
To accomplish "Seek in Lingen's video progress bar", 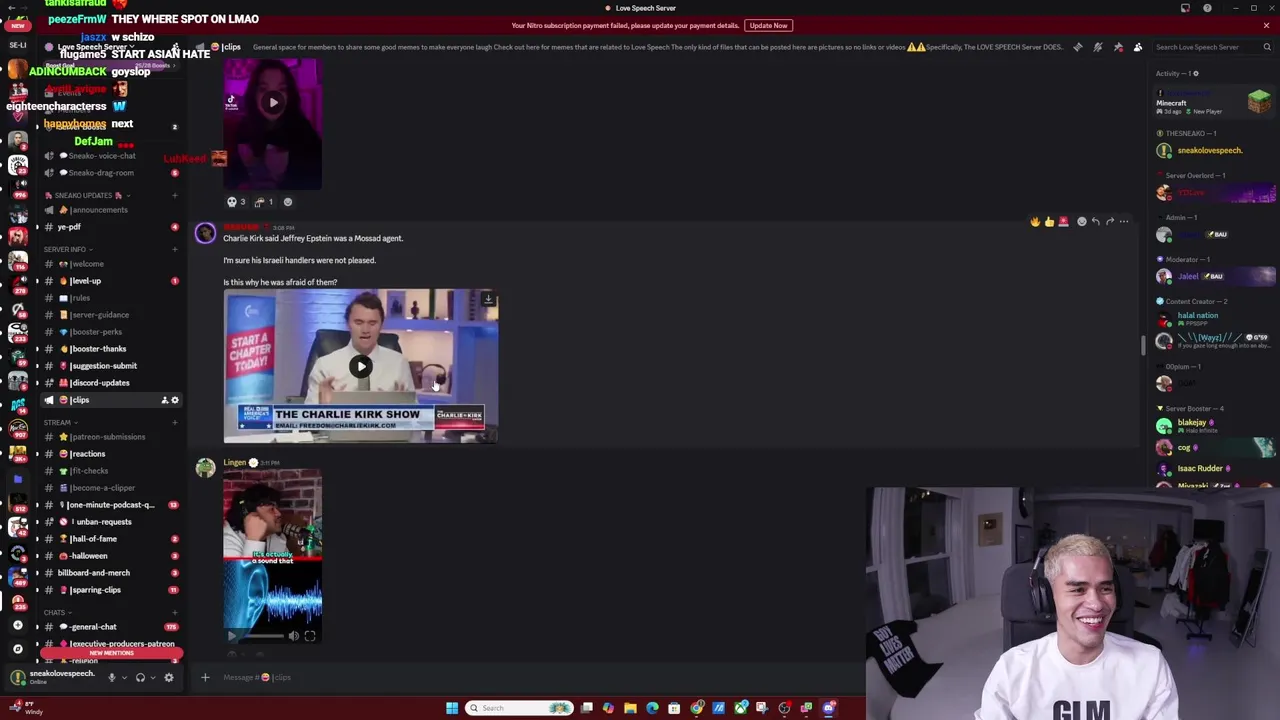I will pyautogui.click(x=262, y=636).
